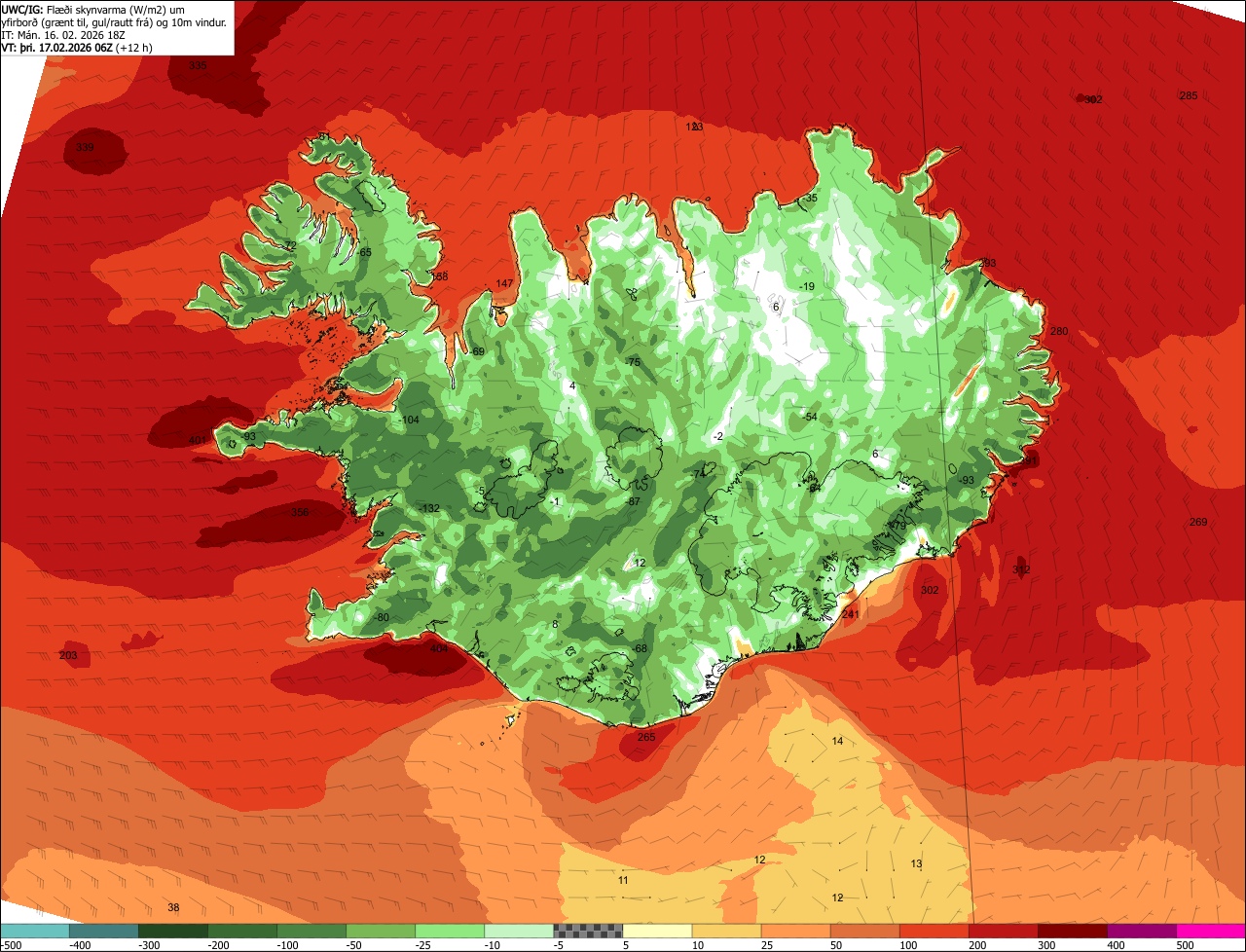Pick the light green -25 to -10 swatch
1246x952 pixels.
click(x=450, y=931)
